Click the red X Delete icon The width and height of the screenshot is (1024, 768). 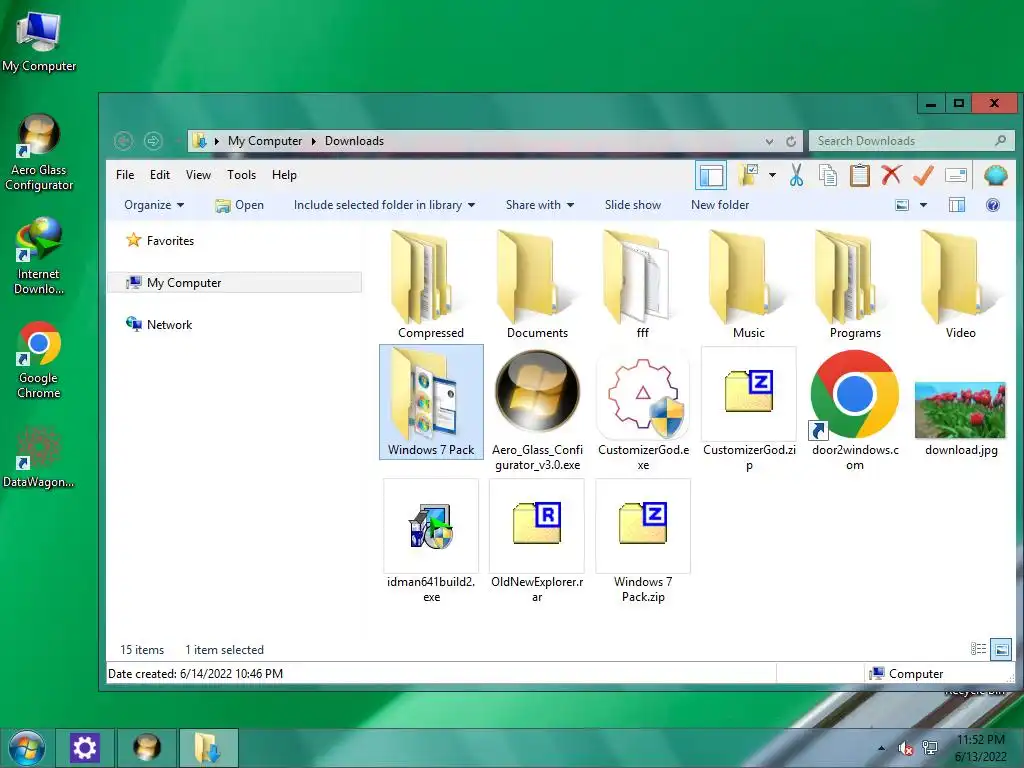pyautogui.click(x=891, y=175)
